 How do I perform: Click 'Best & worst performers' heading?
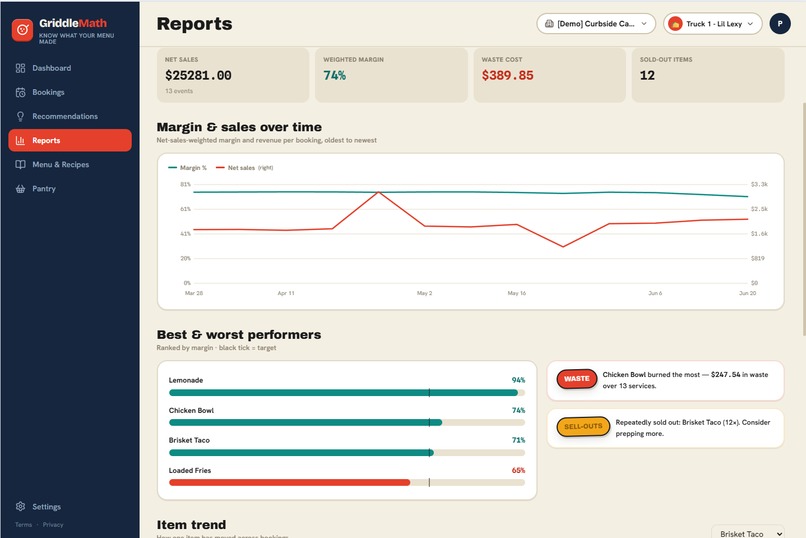pos(239,335)
